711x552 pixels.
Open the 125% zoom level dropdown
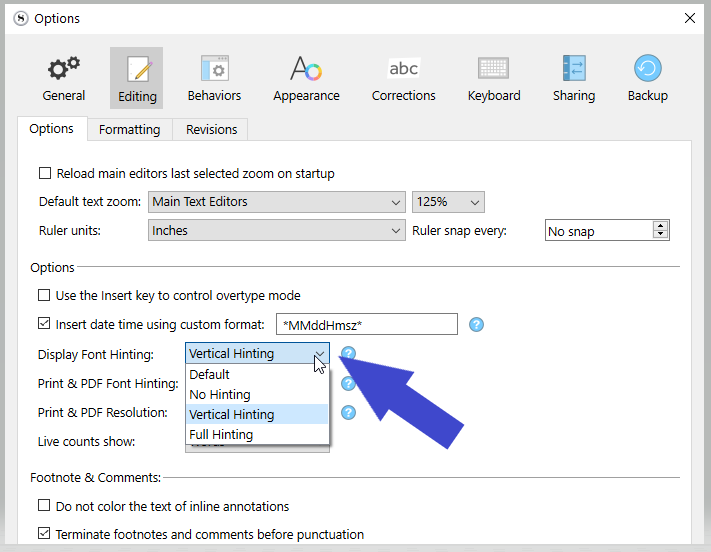click(x=448, y=202)
